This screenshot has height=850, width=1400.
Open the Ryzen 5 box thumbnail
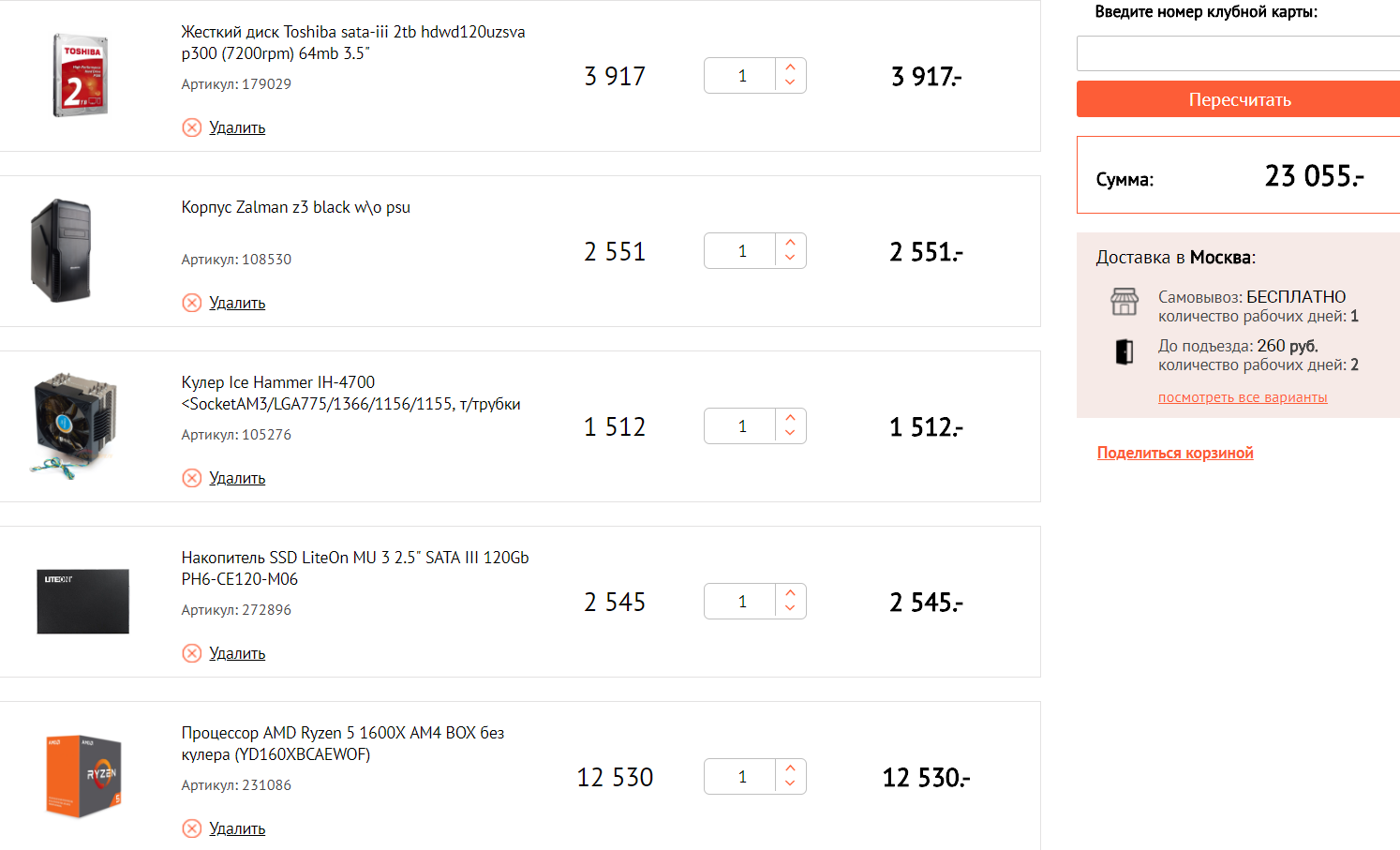pos(83,776)
